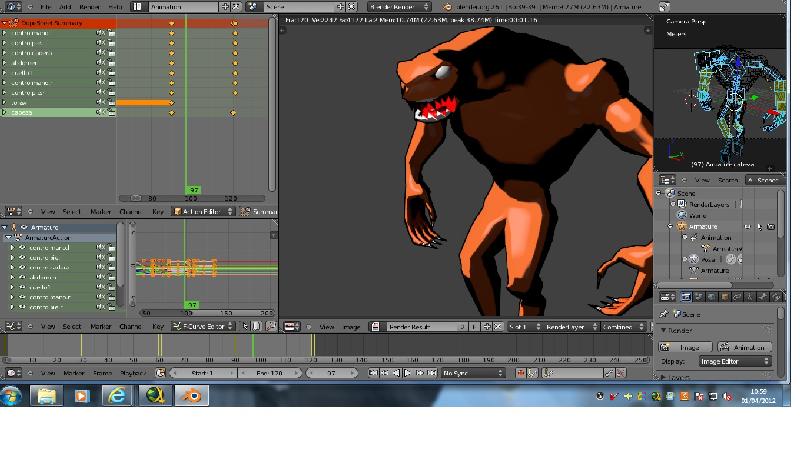Select the Object properties tab cube icon

(724, 296)
